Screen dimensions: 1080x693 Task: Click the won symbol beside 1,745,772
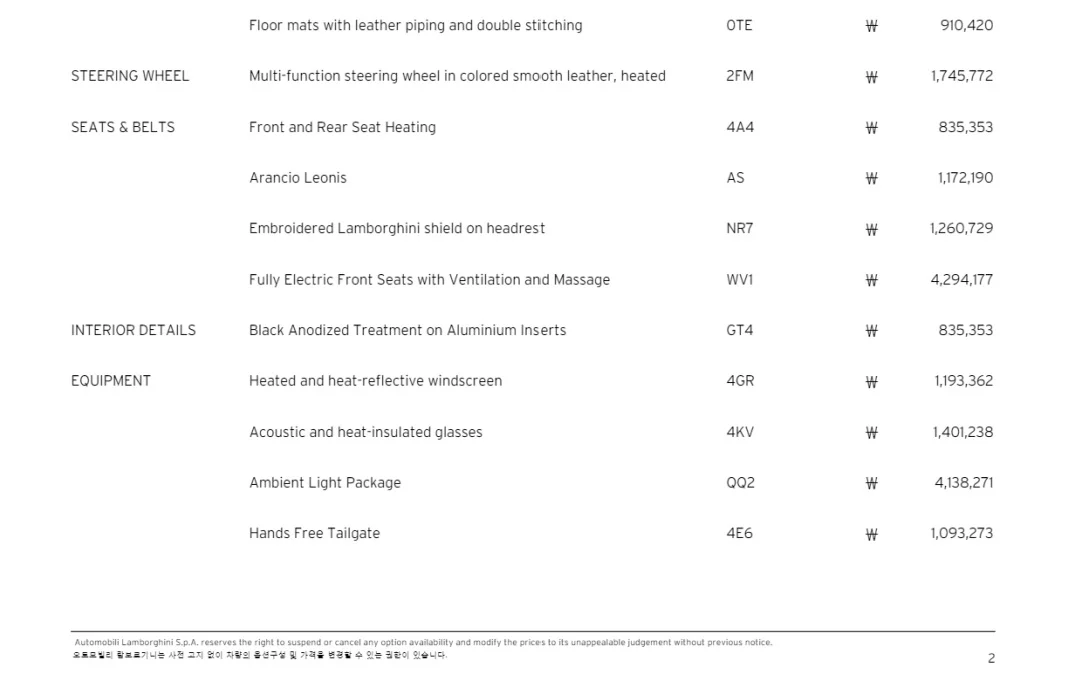tap(871, 77)
